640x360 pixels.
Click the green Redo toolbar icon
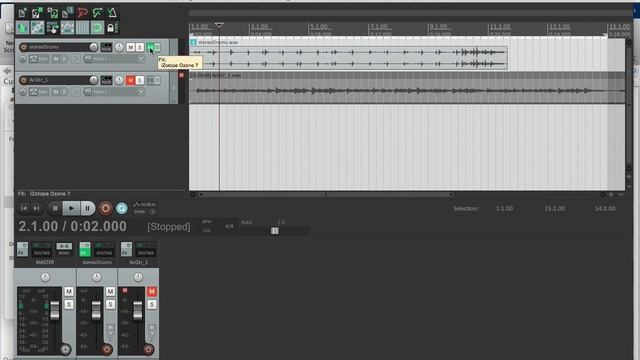[x=97, y=13]
